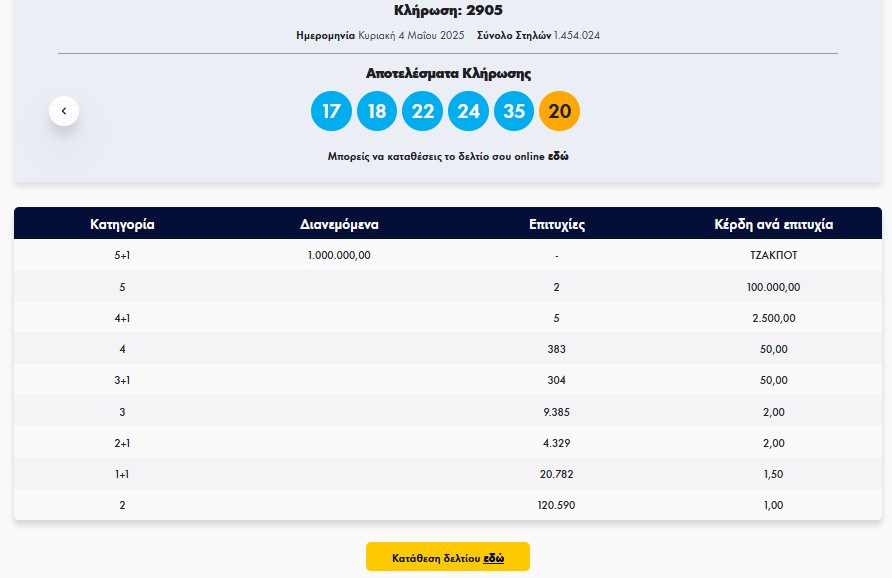Click the 'Κέρδη ανά επιτυχία' column header
The width and height of the screenshot is (892, 578).
coord(774,224)
